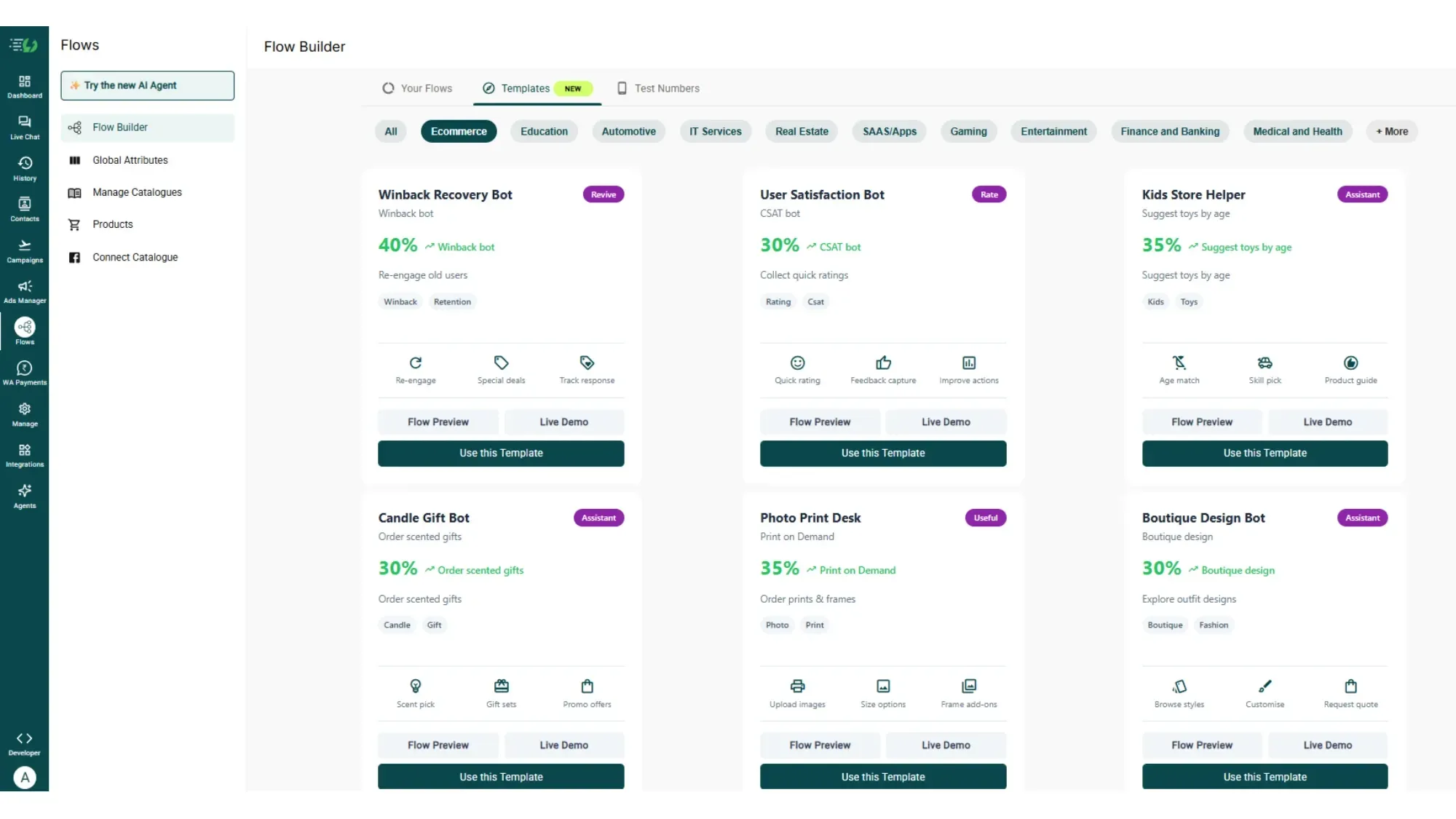The height and width of the screenshot is (819, 1456).
Task: Expand the '+ More' categories chip
Action: [1392, 132]
